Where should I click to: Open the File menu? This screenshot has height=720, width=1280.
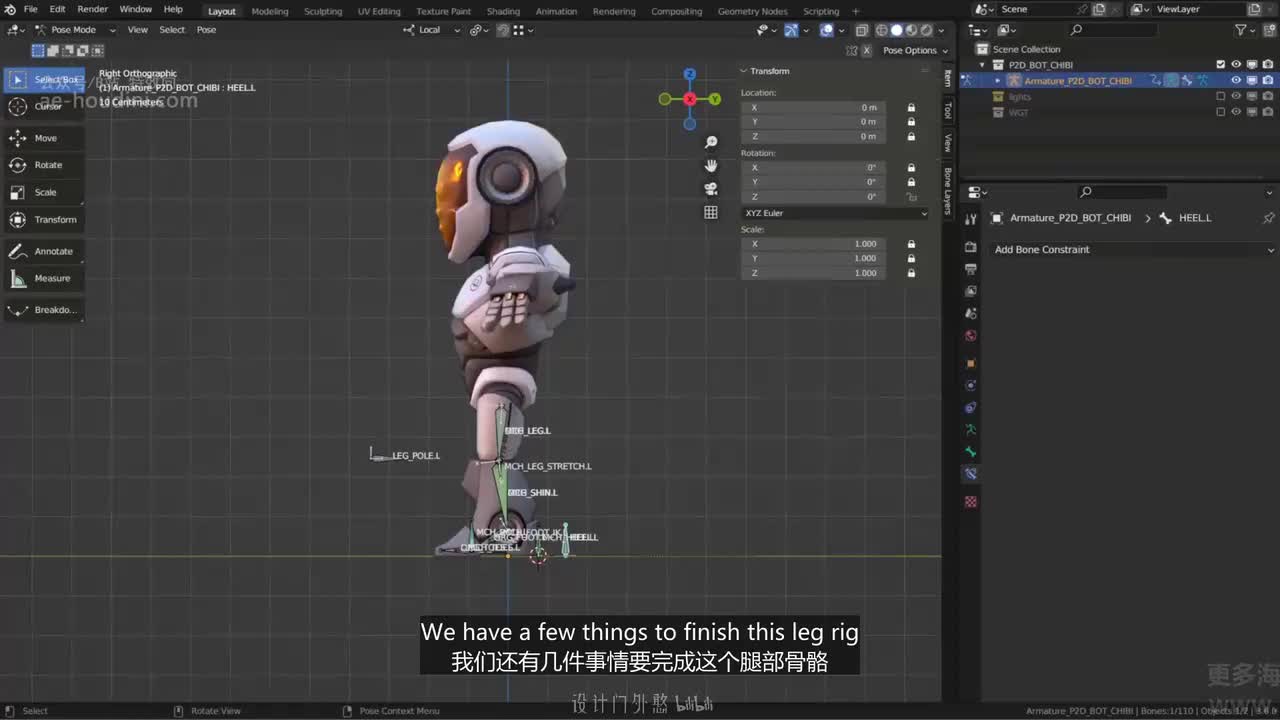coord(31,9)
